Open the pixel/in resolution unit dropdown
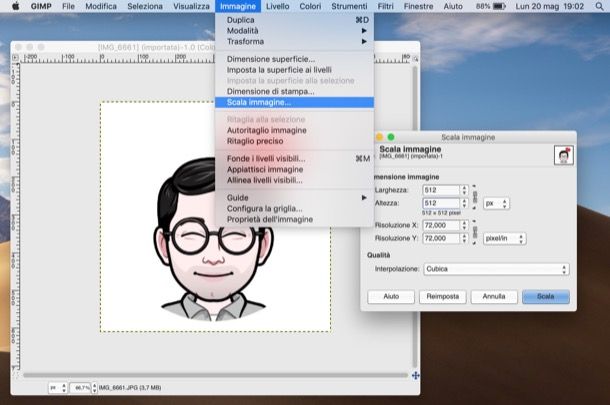The height and width of the screenshot is (405, 610). 505,238
